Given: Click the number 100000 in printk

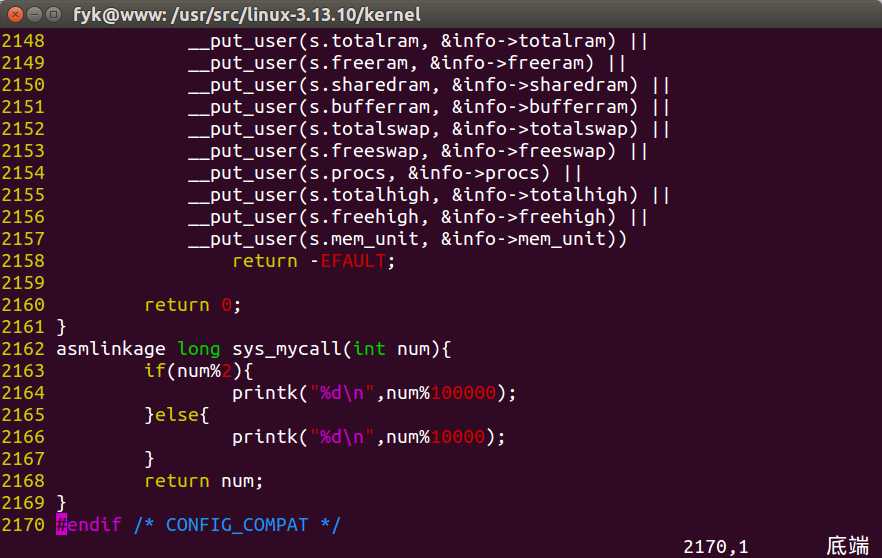Looking at the screenshot, I should coord(464,393).
